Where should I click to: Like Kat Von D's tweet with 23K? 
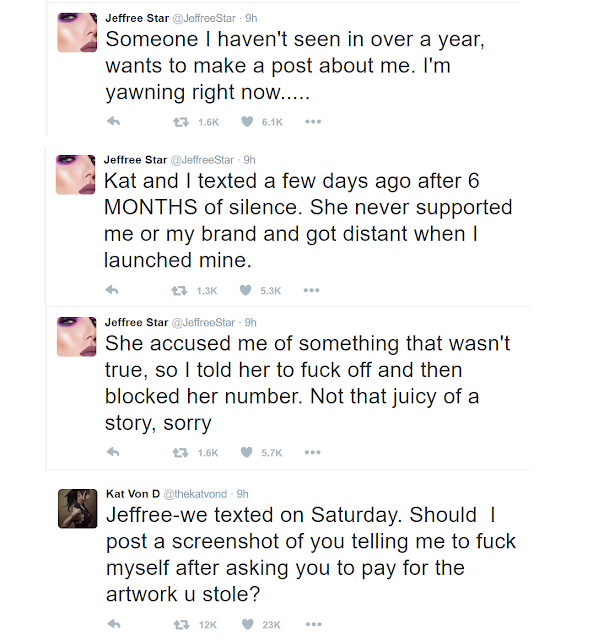click(x=248, y=624)
